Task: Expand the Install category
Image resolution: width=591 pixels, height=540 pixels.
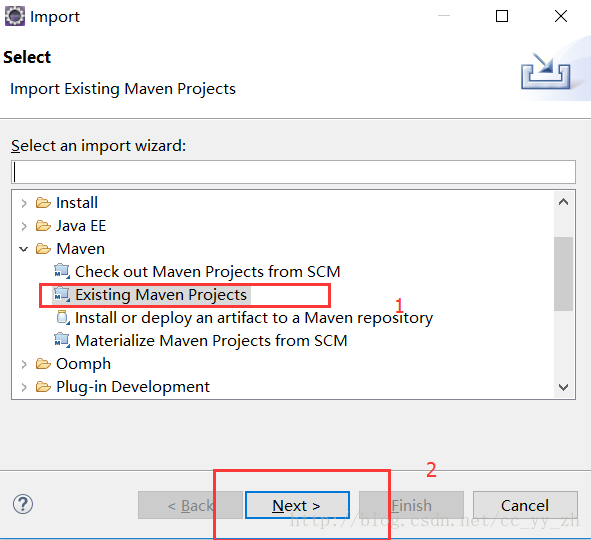Action: pyautogui.click(x=24, y=203)
